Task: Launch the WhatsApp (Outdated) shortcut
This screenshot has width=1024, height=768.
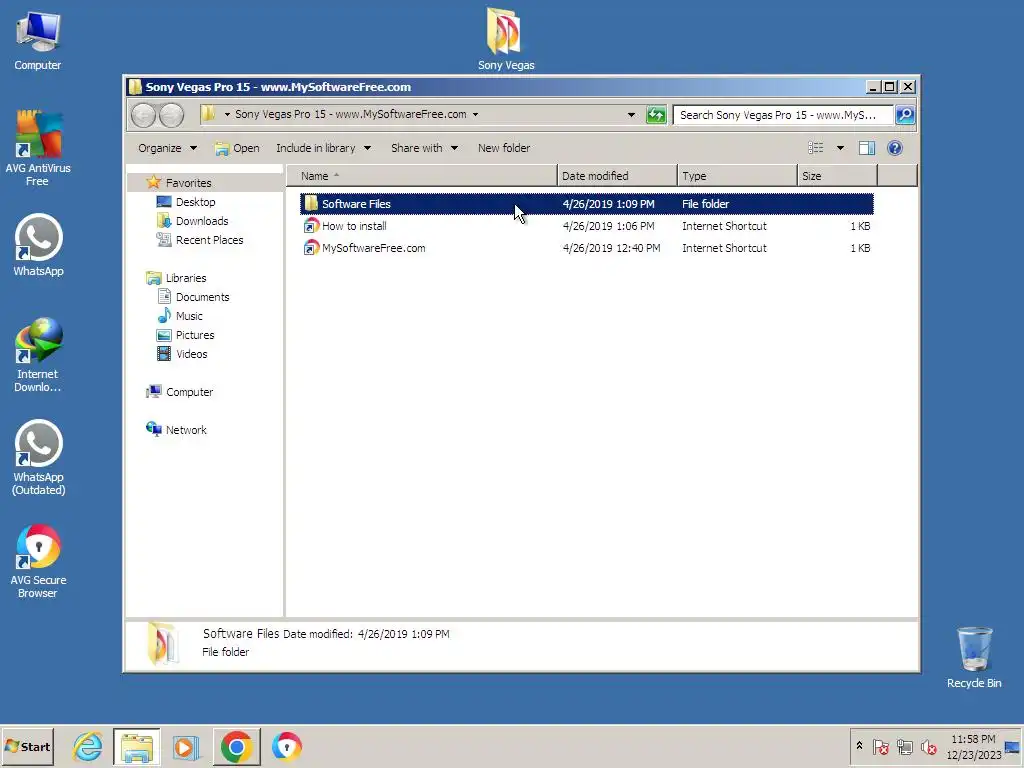Action: coord(38,458)
